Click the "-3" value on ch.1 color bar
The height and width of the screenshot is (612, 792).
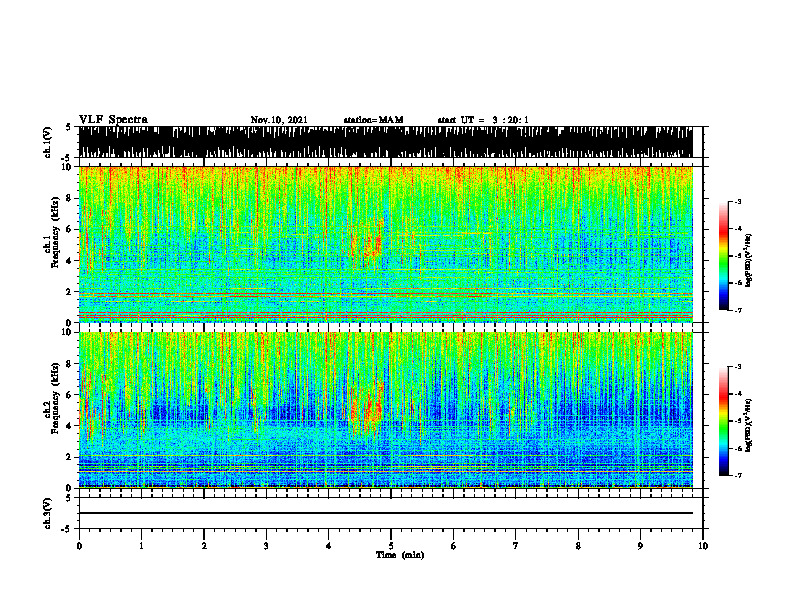738,202
